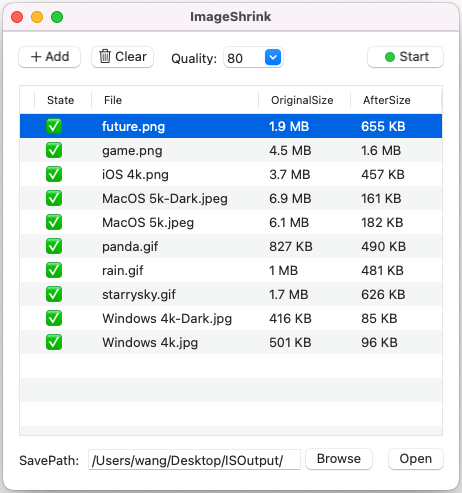Screen dimensions: 462x493
Task: Click the Add button with plus icon
Action: (49, 57)
